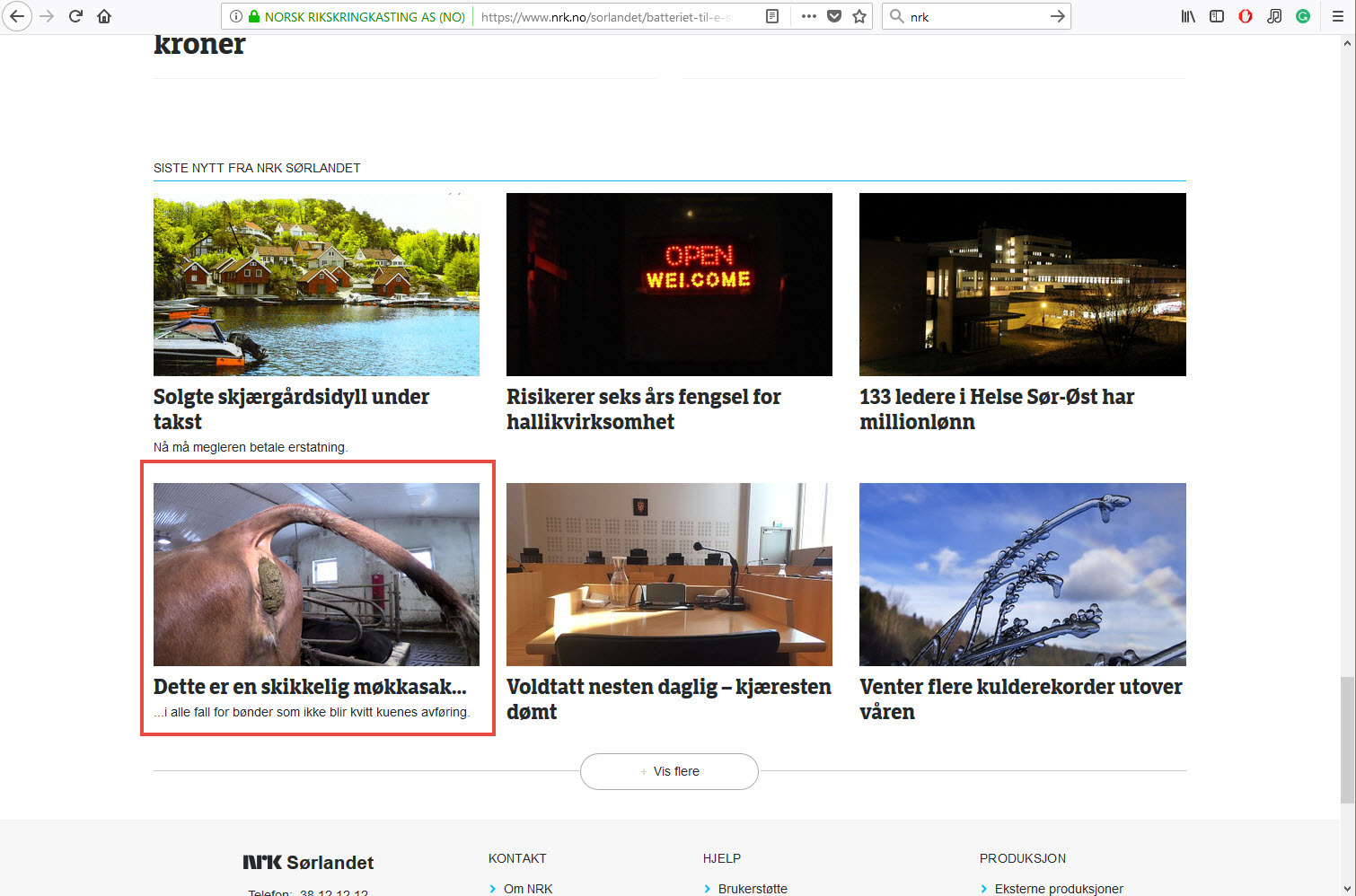Open Venter flere kulderekorder utover våren
This screenshot has height=896, width=1356.
tap(1021, 698)
